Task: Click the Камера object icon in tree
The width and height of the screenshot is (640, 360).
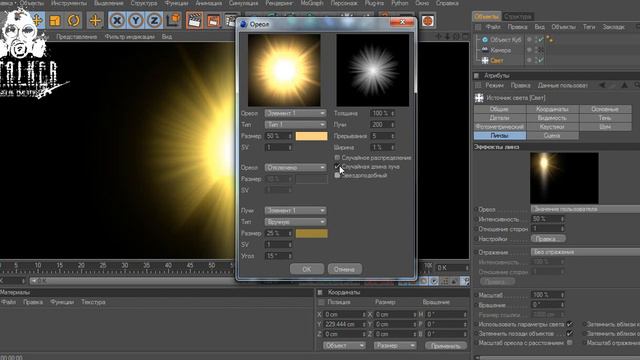Action: pos(485,50)
